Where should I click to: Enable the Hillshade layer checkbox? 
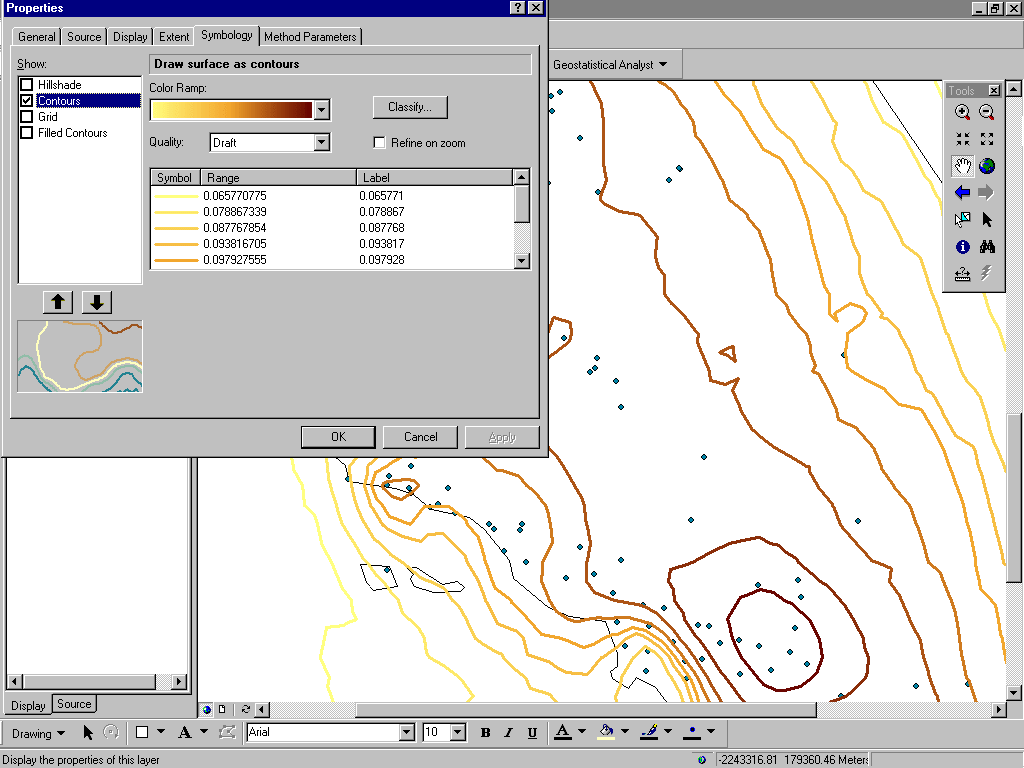tap(25, 84)
